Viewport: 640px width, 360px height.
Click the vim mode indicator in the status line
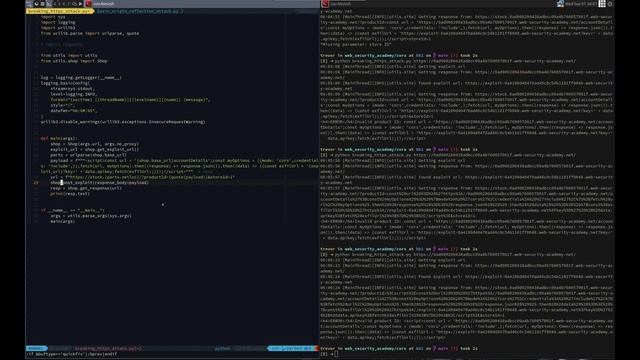pos(36,349)
